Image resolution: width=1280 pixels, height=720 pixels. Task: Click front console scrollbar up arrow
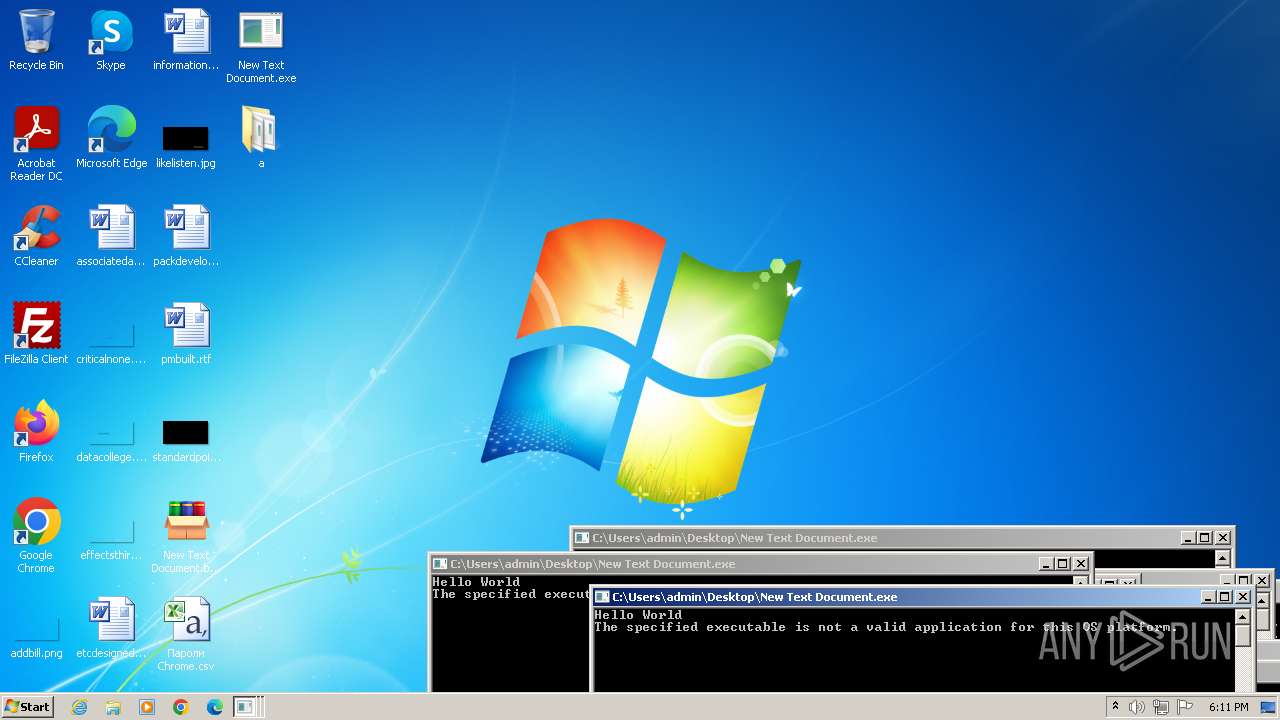click(x=1242, y=615)
